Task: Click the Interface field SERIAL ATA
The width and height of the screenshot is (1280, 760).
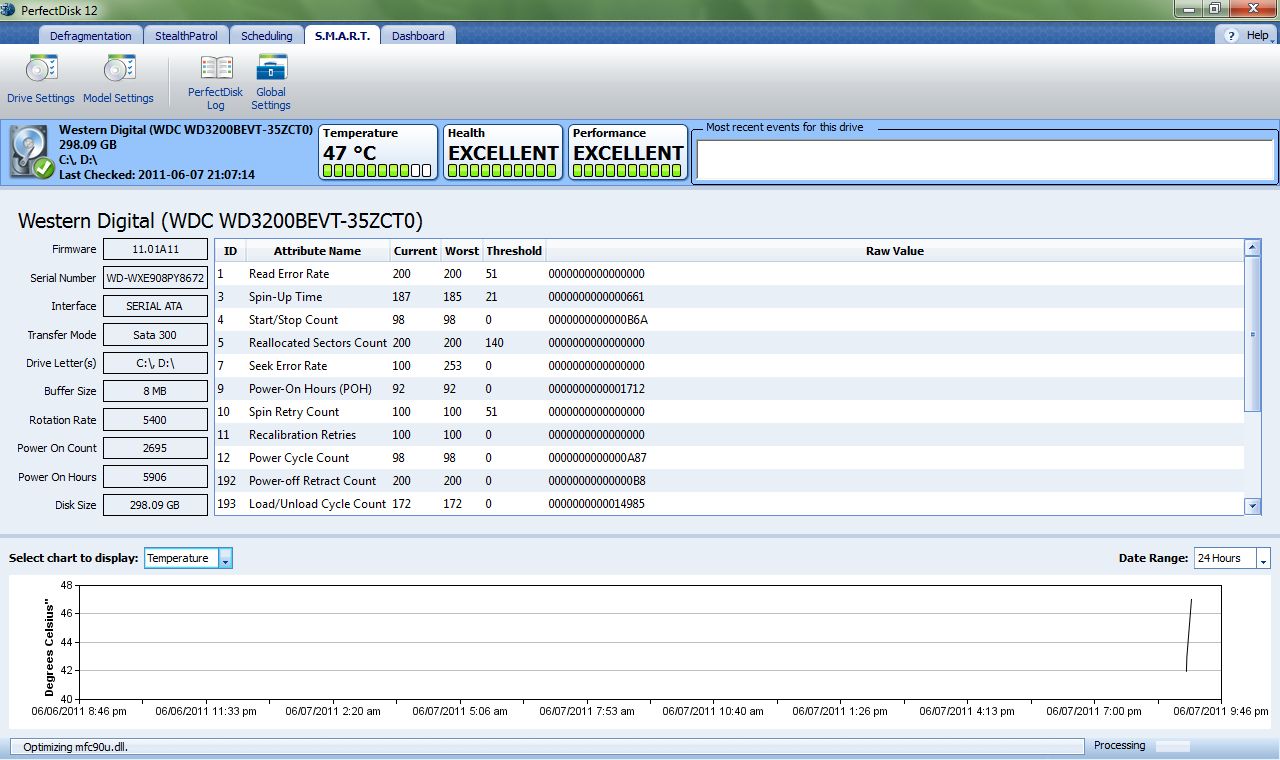Action: (155, 306)
